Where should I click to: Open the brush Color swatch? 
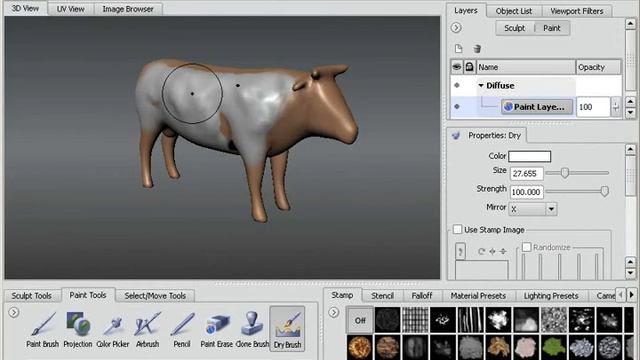[x=529, y=156]
